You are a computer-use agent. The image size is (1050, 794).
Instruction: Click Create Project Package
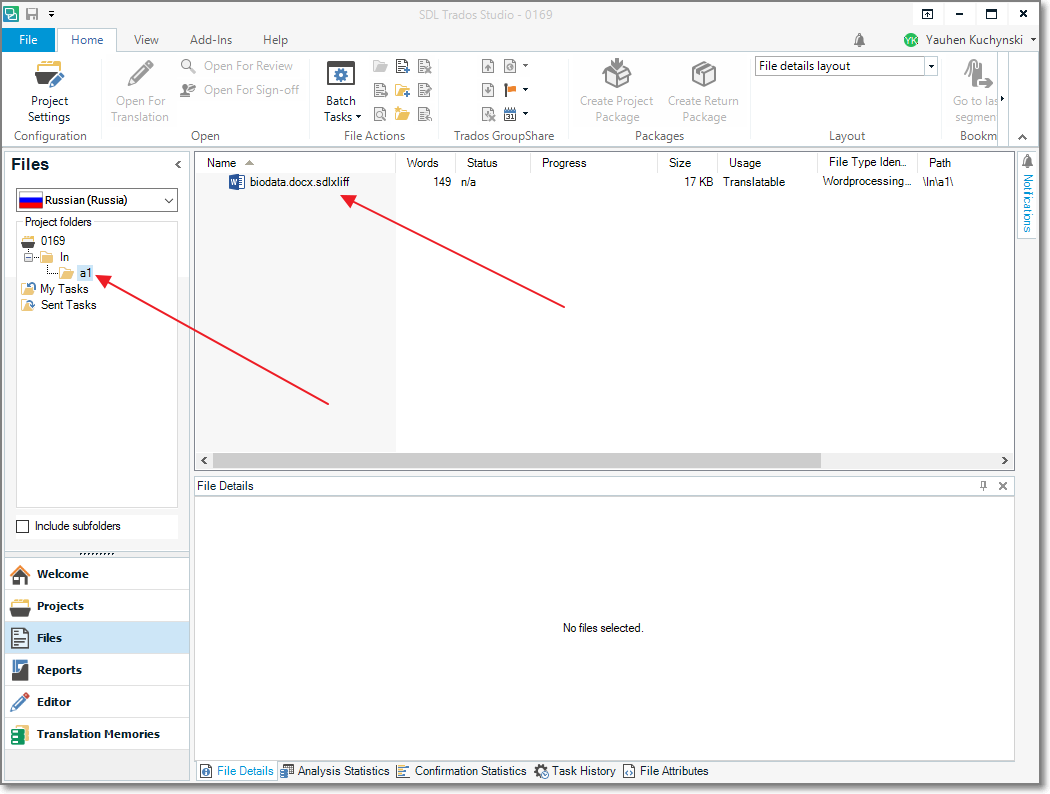pyautogui.click(x=616, y=92)
